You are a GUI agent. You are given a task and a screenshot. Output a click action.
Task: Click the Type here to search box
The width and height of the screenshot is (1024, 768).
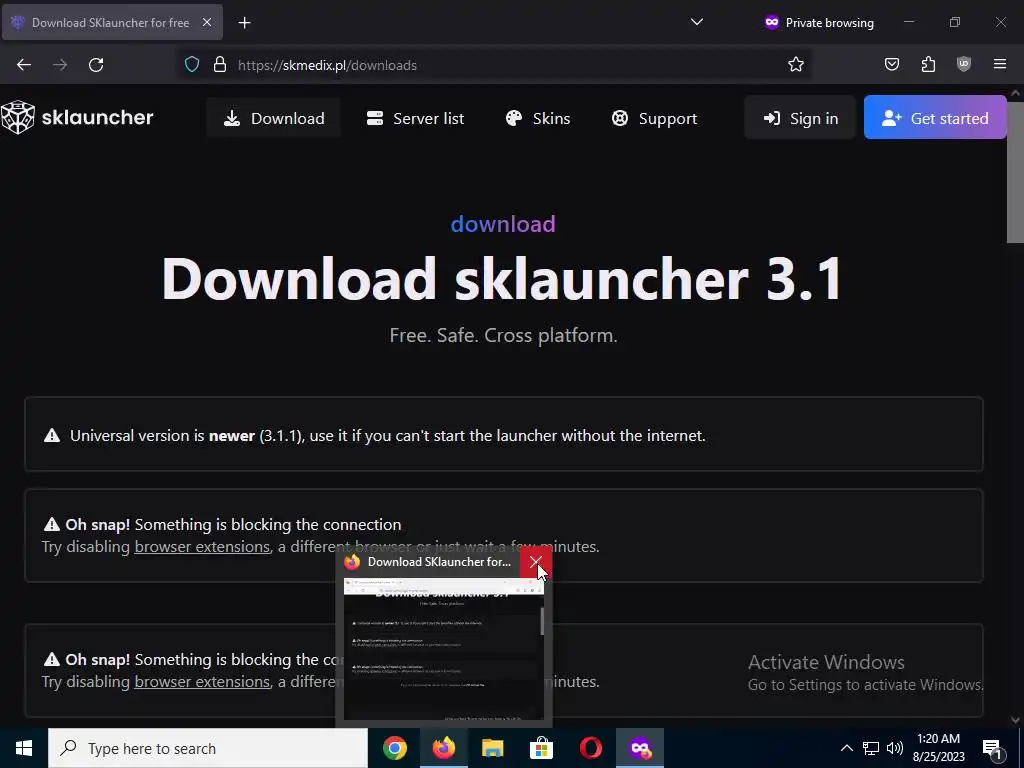coord(208,748)
